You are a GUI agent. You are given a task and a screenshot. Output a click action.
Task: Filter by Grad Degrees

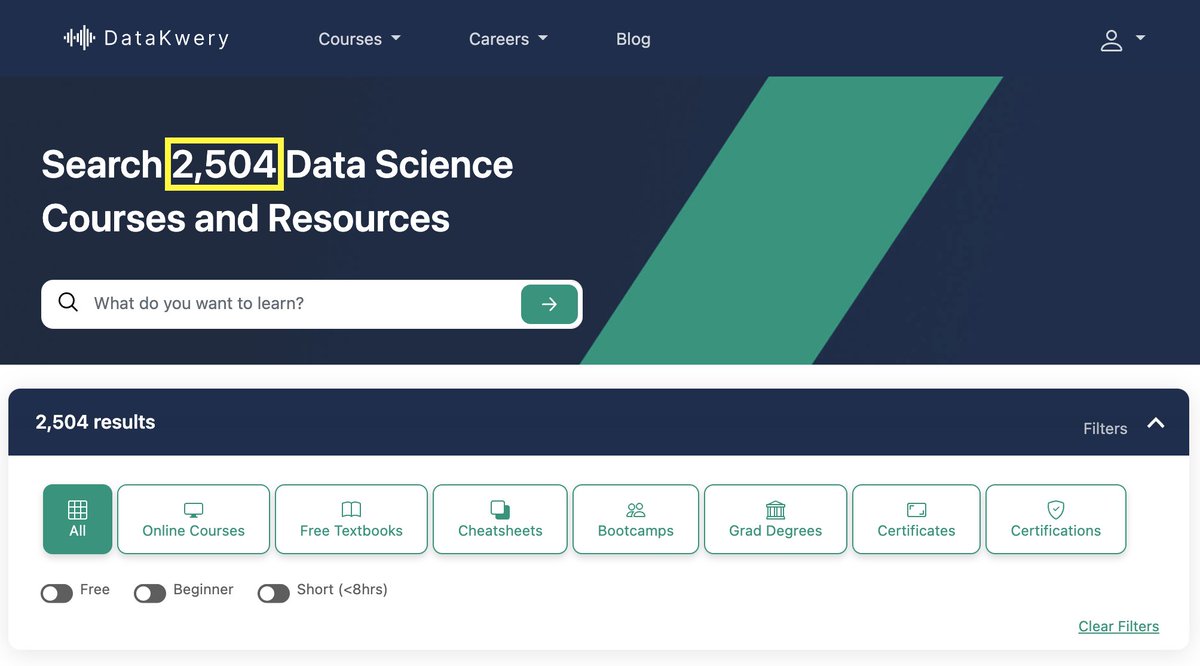[x=775, y=519]
